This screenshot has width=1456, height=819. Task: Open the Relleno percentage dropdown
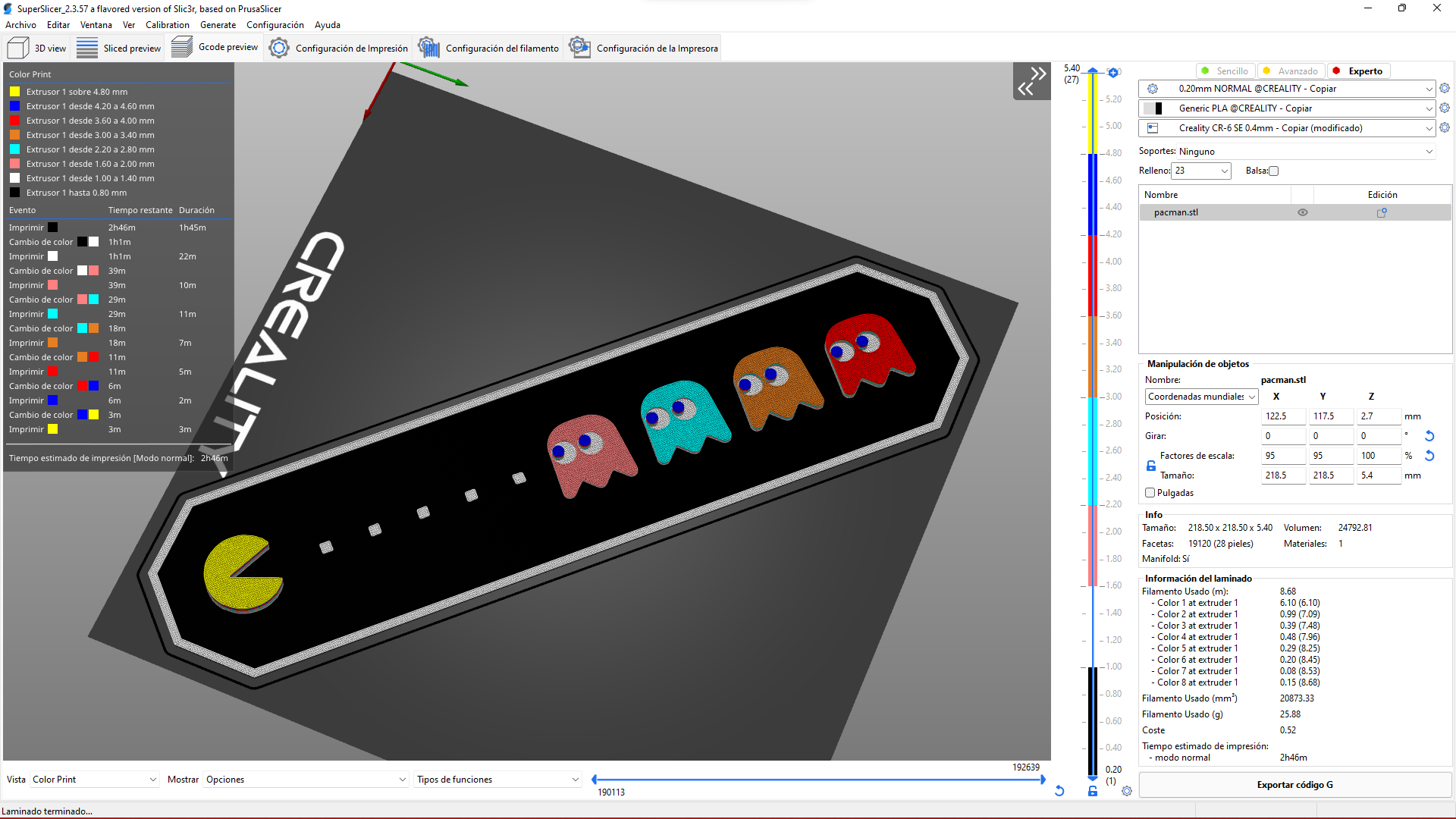tap(1201, 171)
